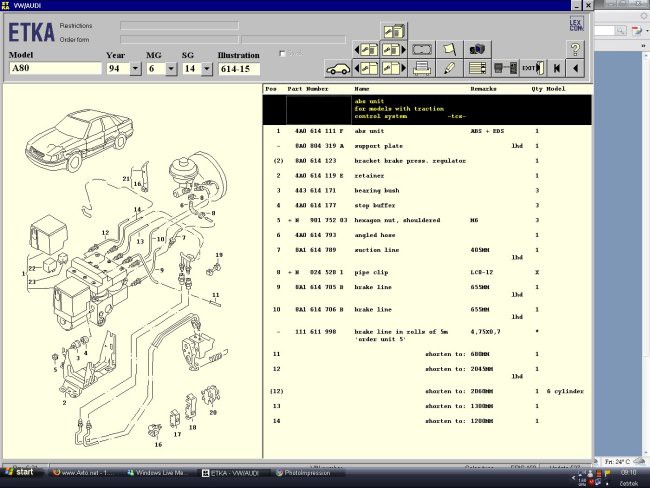Click the pencil notes icon
Viewport: 650px width, 488px height.
pyautogui.click(x=449, y=68)
